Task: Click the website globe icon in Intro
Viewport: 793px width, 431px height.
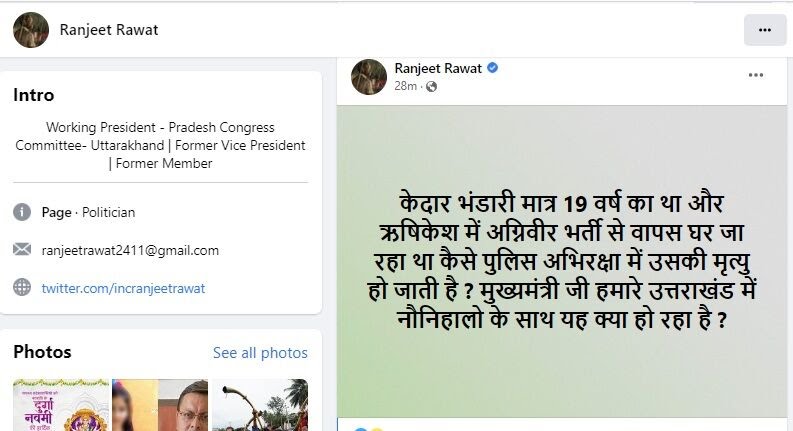Action: click(x=22, y=287)
